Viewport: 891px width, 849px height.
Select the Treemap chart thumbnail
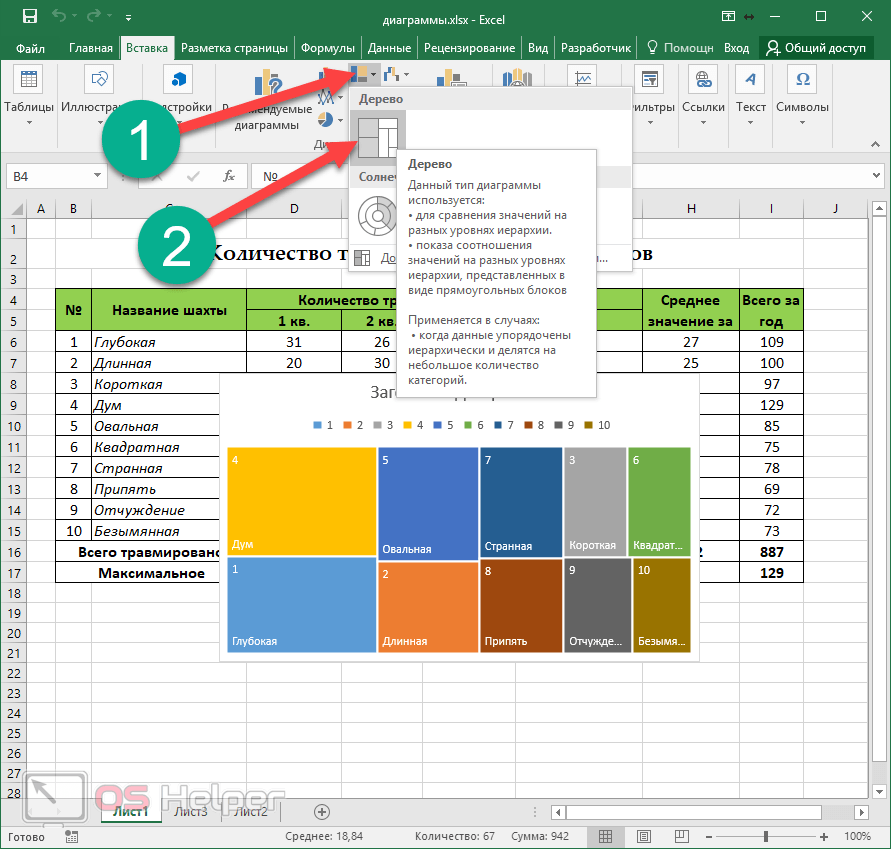[378, 135]
